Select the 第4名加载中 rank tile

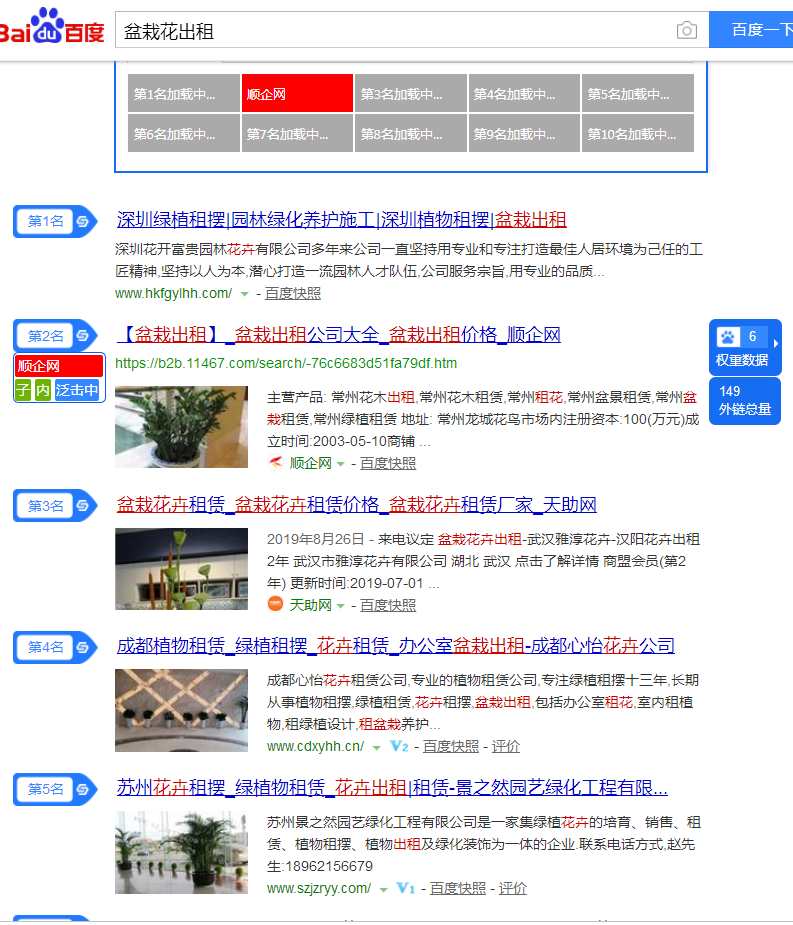524,93
